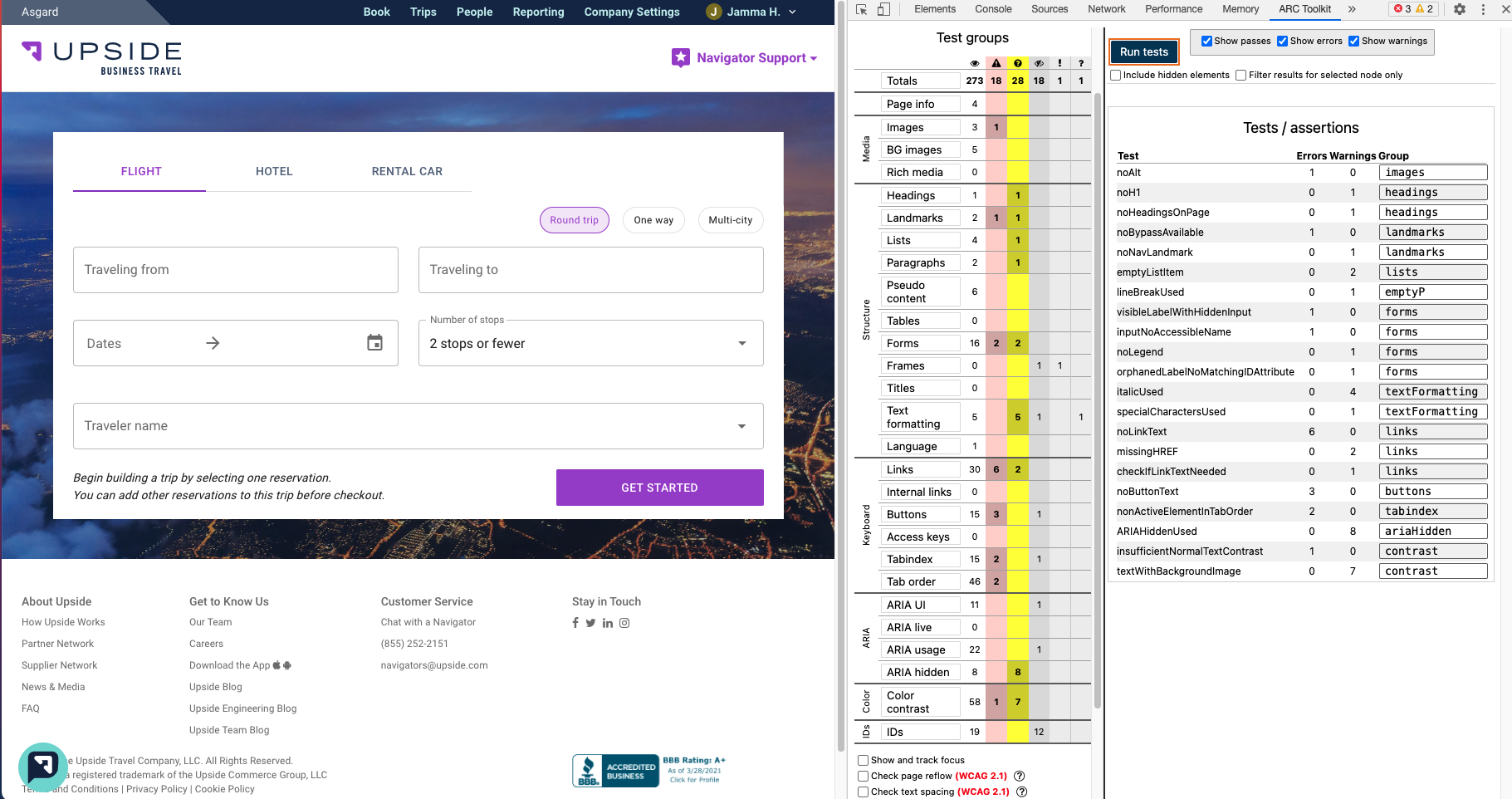
Task: Click the images group for noAlt test
Action: click(1433, 172)
